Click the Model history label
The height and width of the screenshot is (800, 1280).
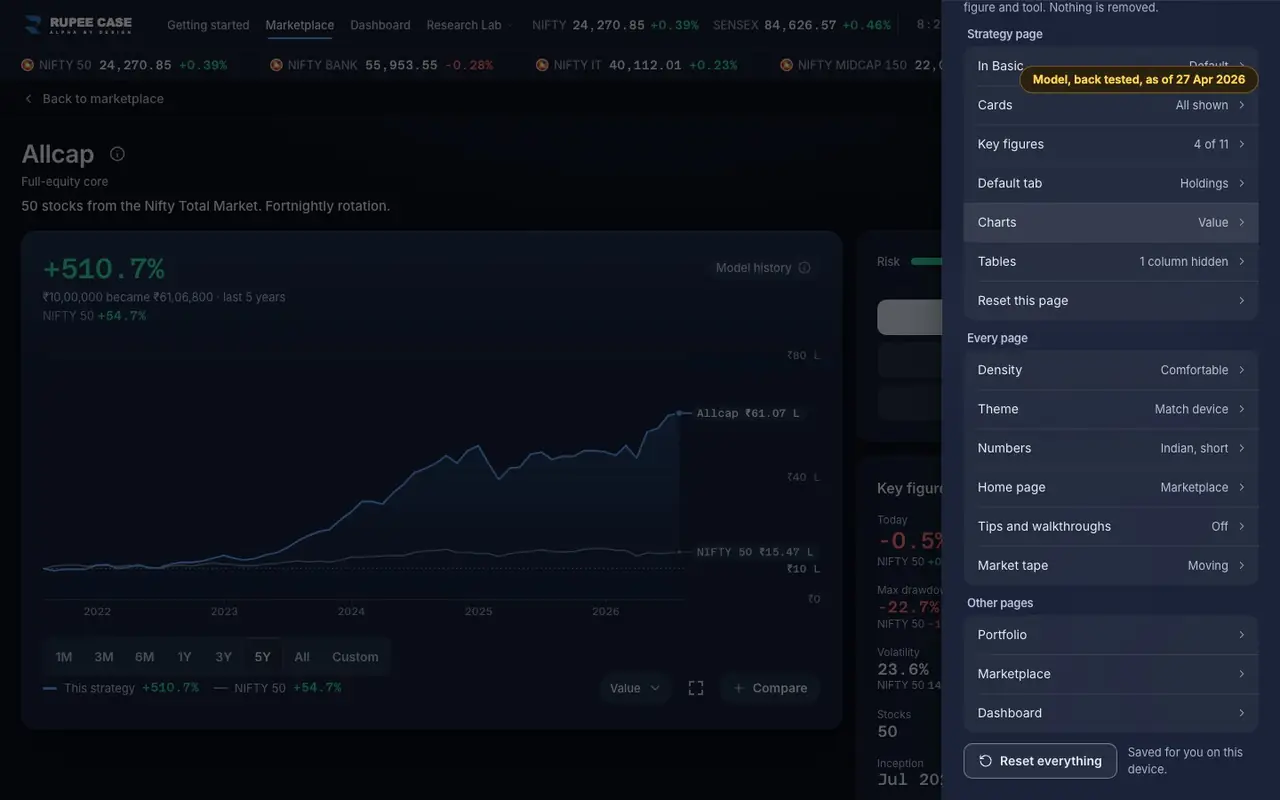[753, 268]
